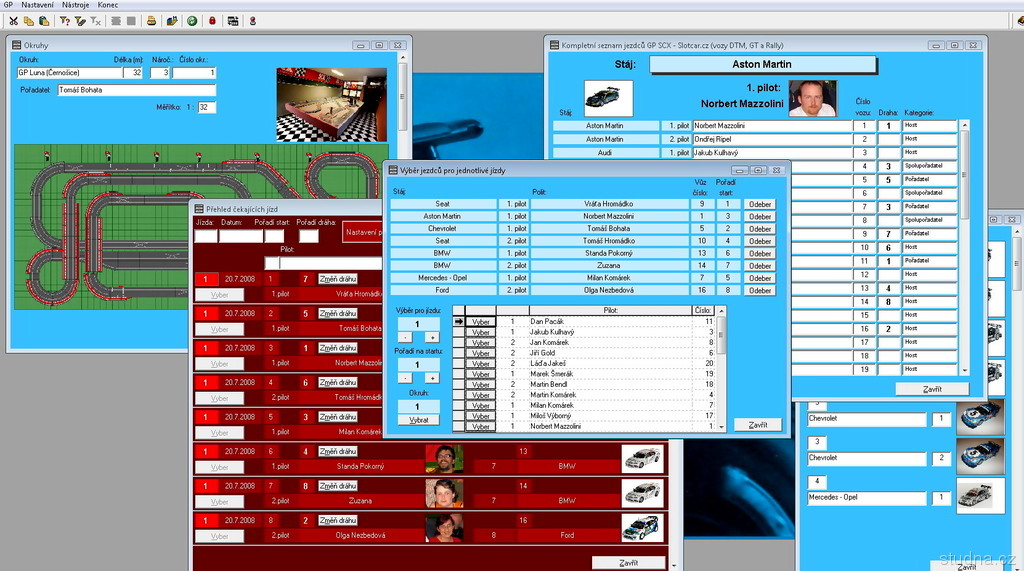Viewport: 1024px width, 571px height.
Task: Click Standa Pokorný's photo in ride row
Action: click(444, 459)
